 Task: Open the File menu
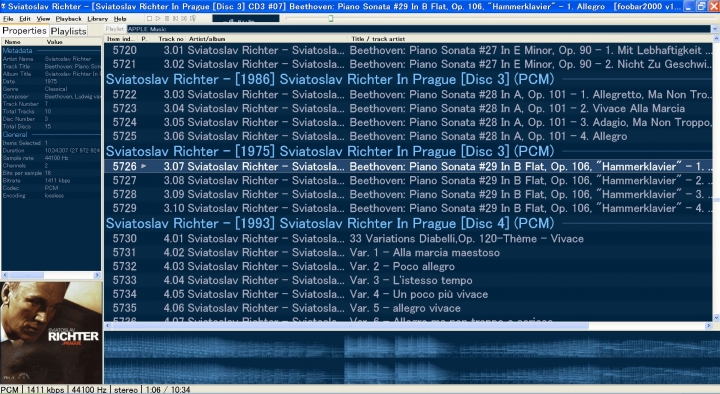coord(8,19)
